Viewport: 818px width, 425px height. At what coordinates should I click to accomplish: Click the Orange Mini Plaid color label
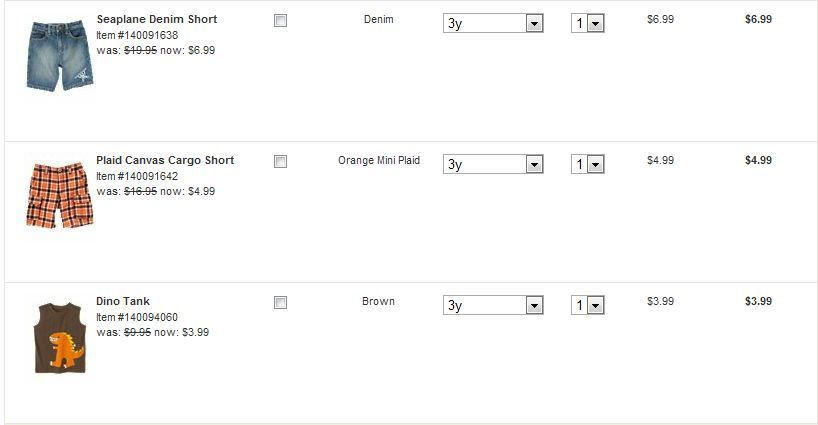[379, 160]
